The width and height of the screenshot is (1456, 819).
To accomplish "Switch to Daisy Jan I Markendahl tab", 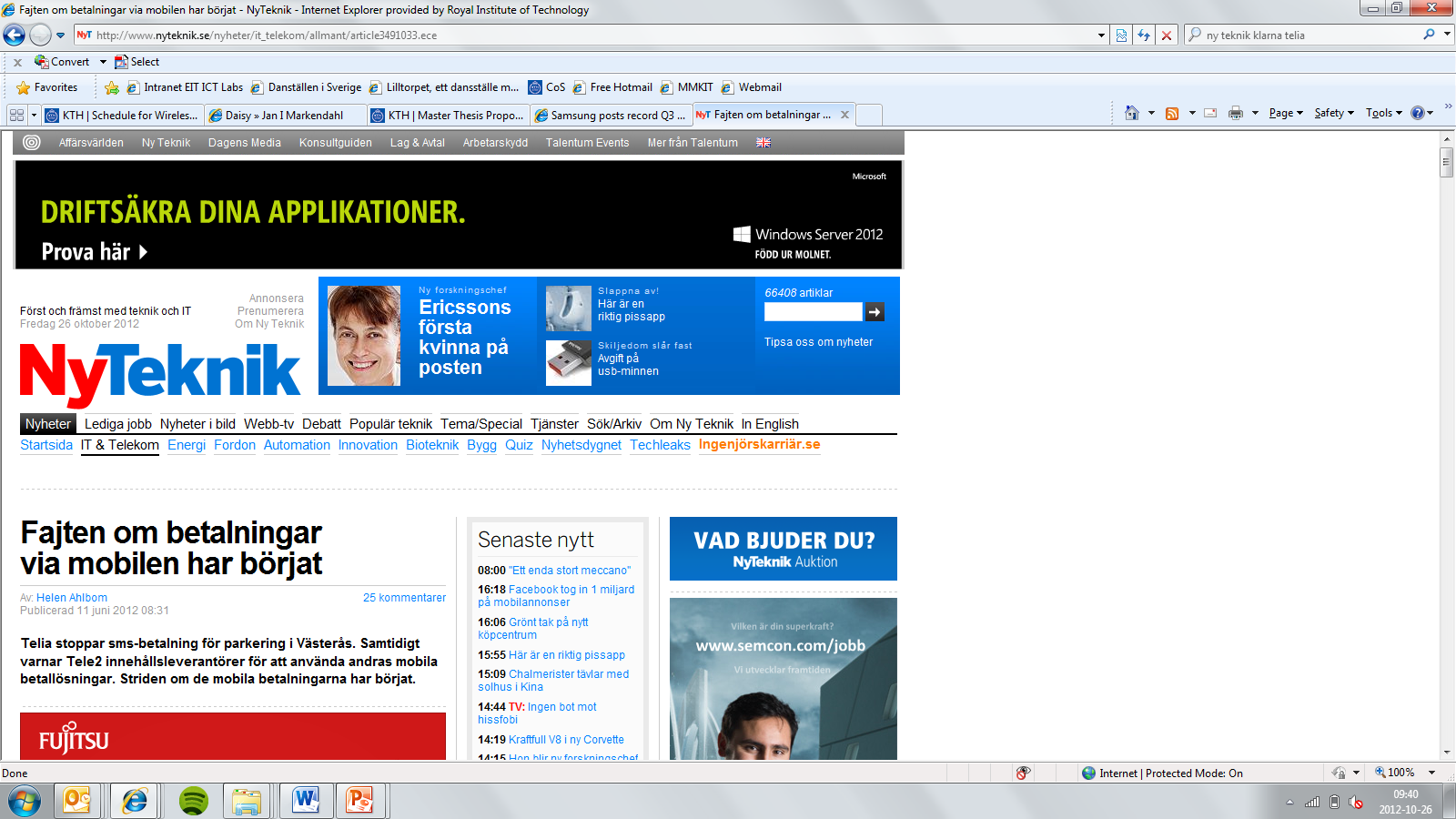I will click(285, 116).
